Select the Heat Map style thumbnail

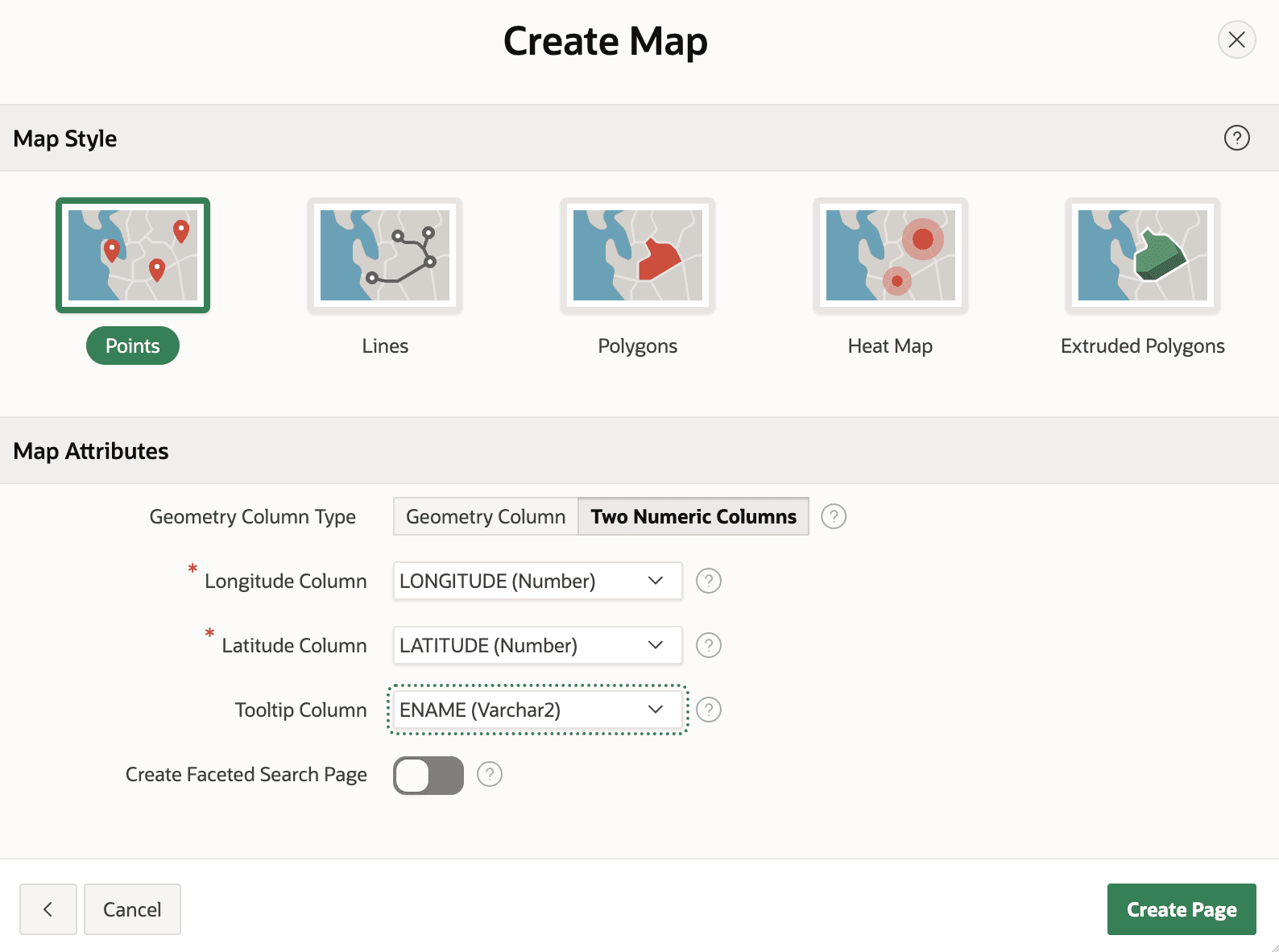click(x=891, y=255)
